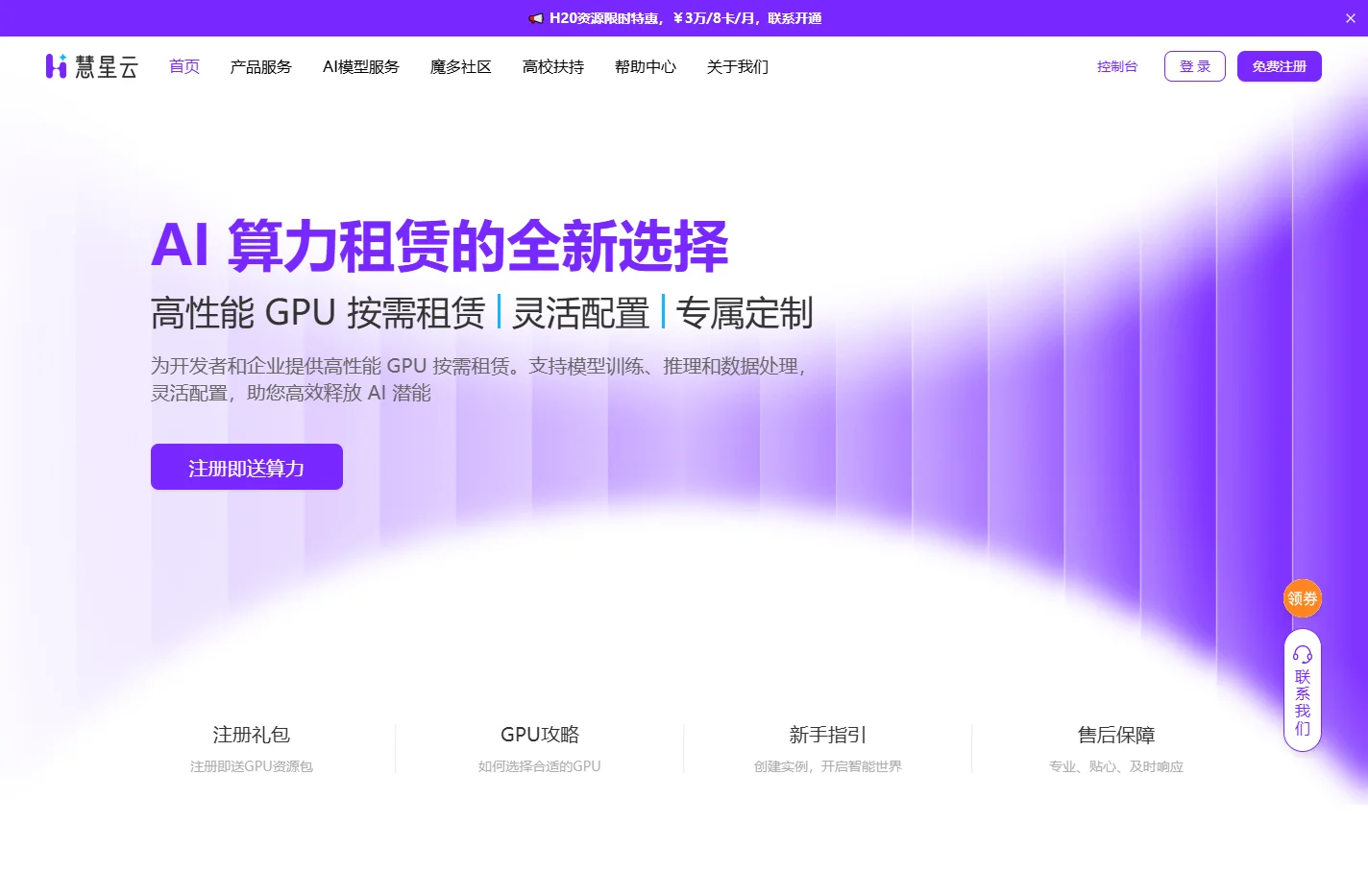Screen dimensions: 1368x896
Task: Open the 联系我们 floating button
Action: tap(1303, 690)
